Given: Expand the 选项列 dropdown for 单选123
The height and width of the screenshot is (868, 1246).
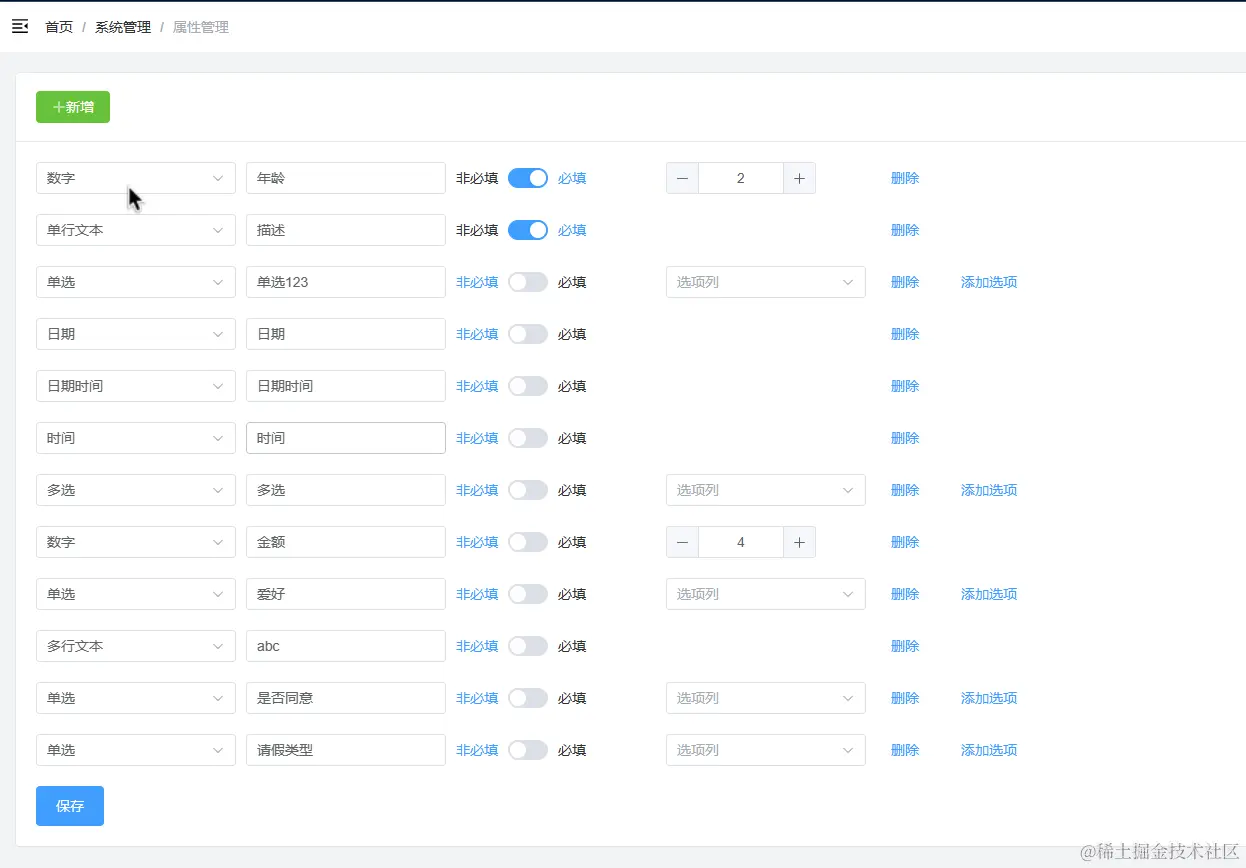Looking at the screenshot, I should pyautogui.click(x=766, y=282).
